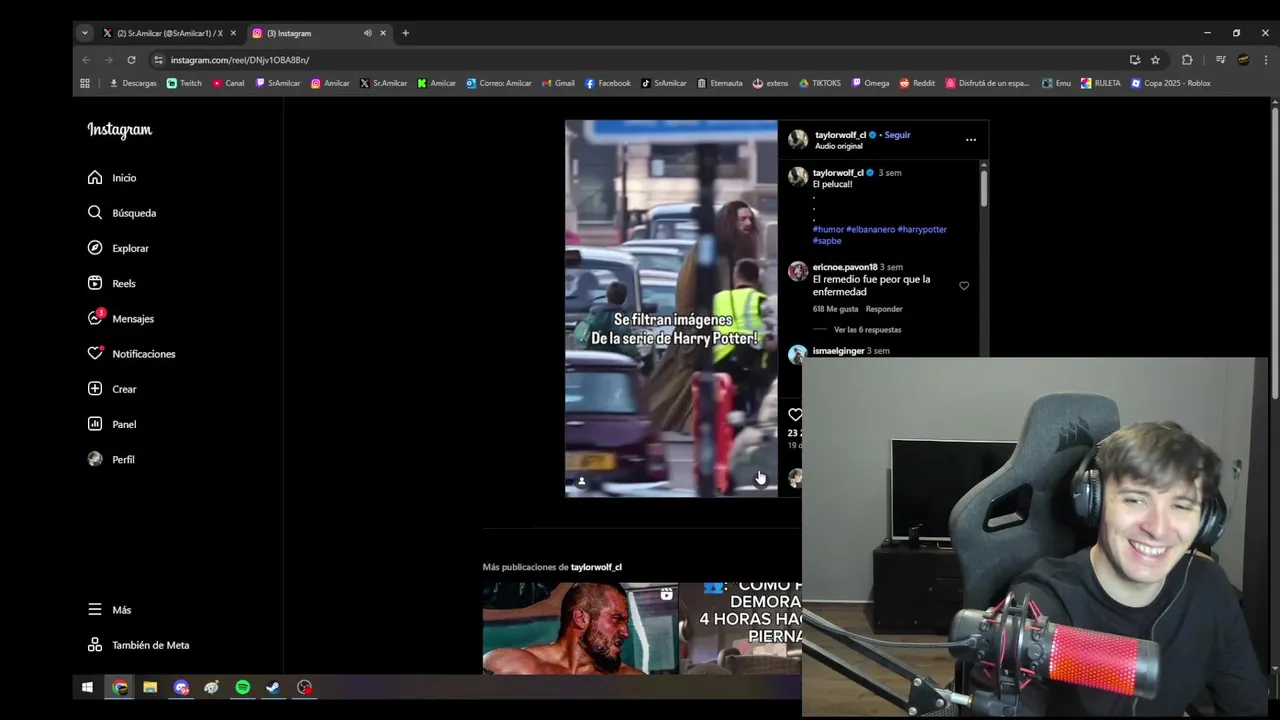Open hashtag #elbananero
Screen dimensions: 1280x720
tap(870, 229)
